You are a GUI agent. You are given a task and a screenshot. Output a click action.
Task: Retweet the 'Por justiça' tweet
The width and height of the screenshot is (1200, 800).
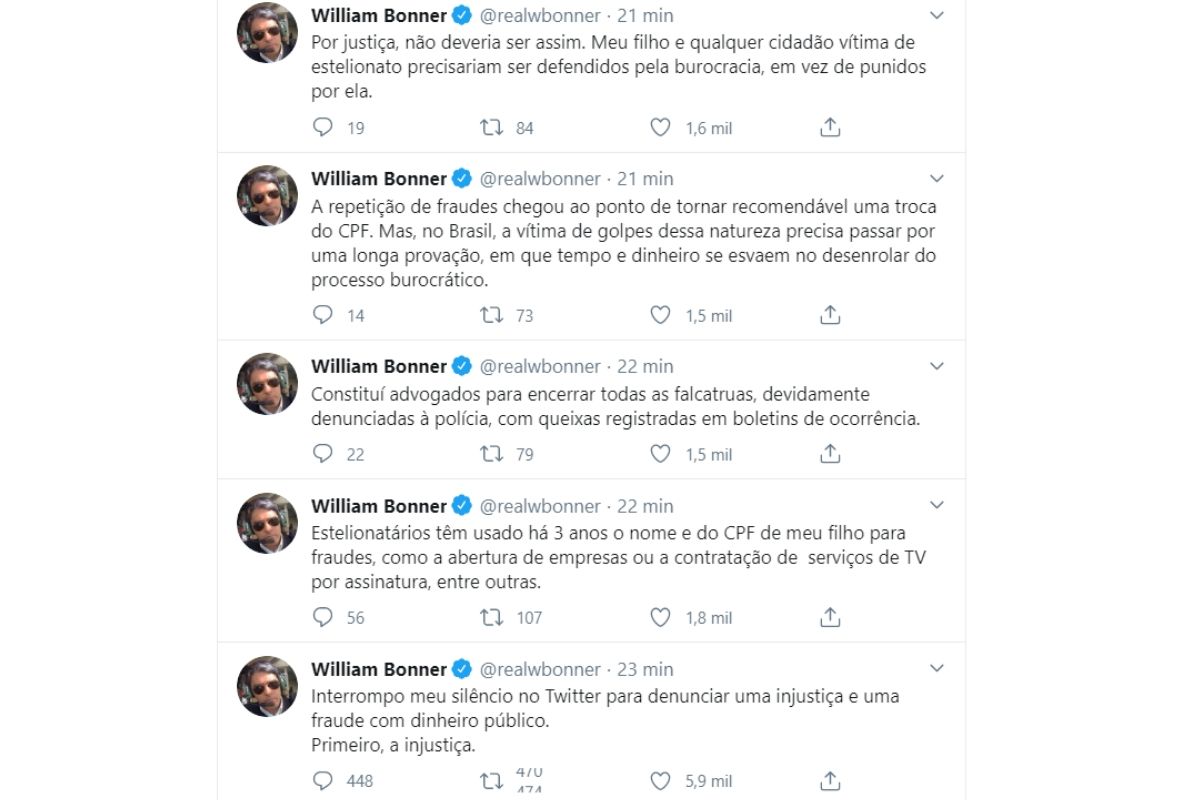(491, 128)
